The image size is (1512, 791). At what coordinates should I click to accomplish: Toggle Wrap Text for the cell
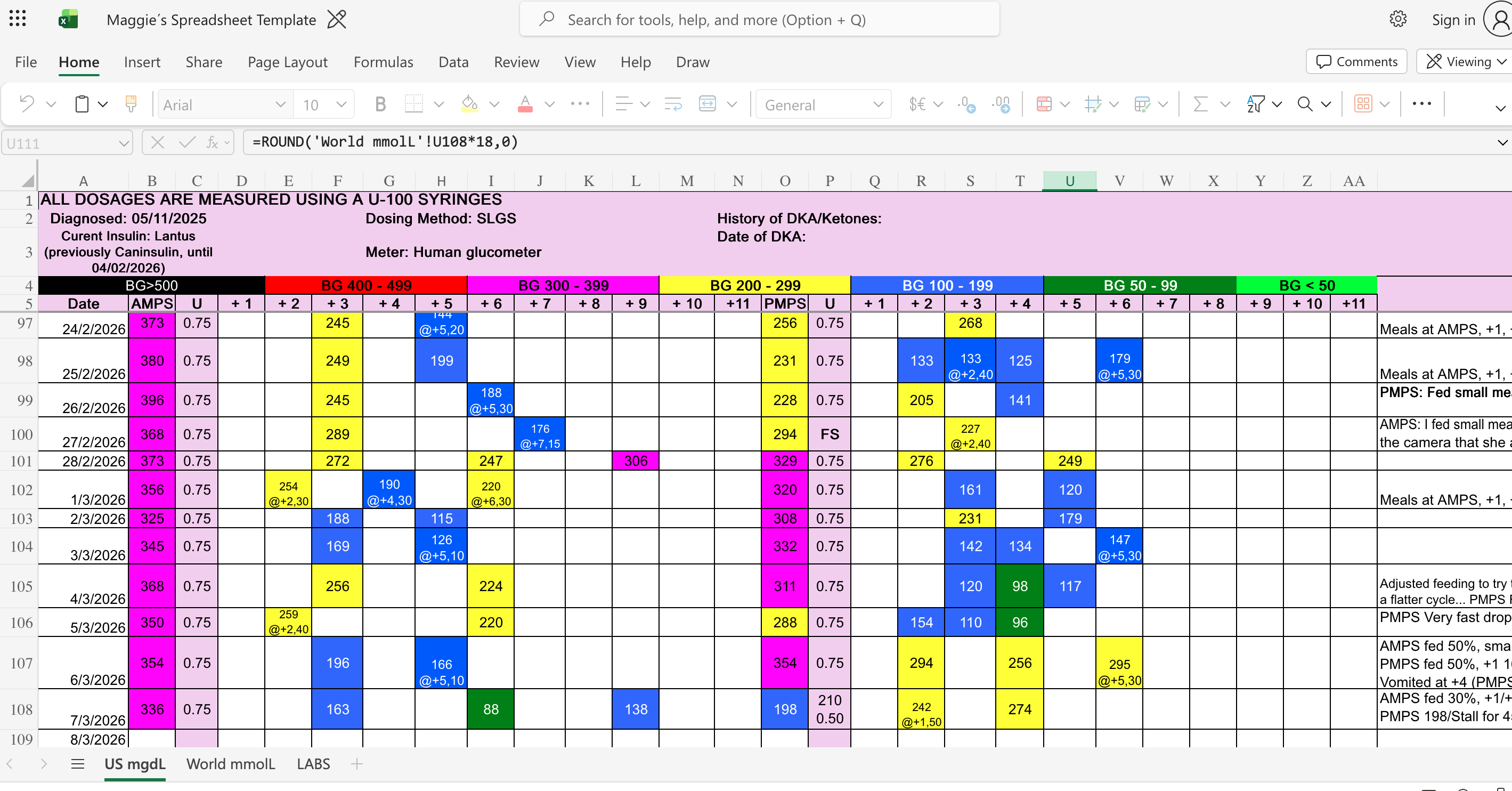coord(673,104)
